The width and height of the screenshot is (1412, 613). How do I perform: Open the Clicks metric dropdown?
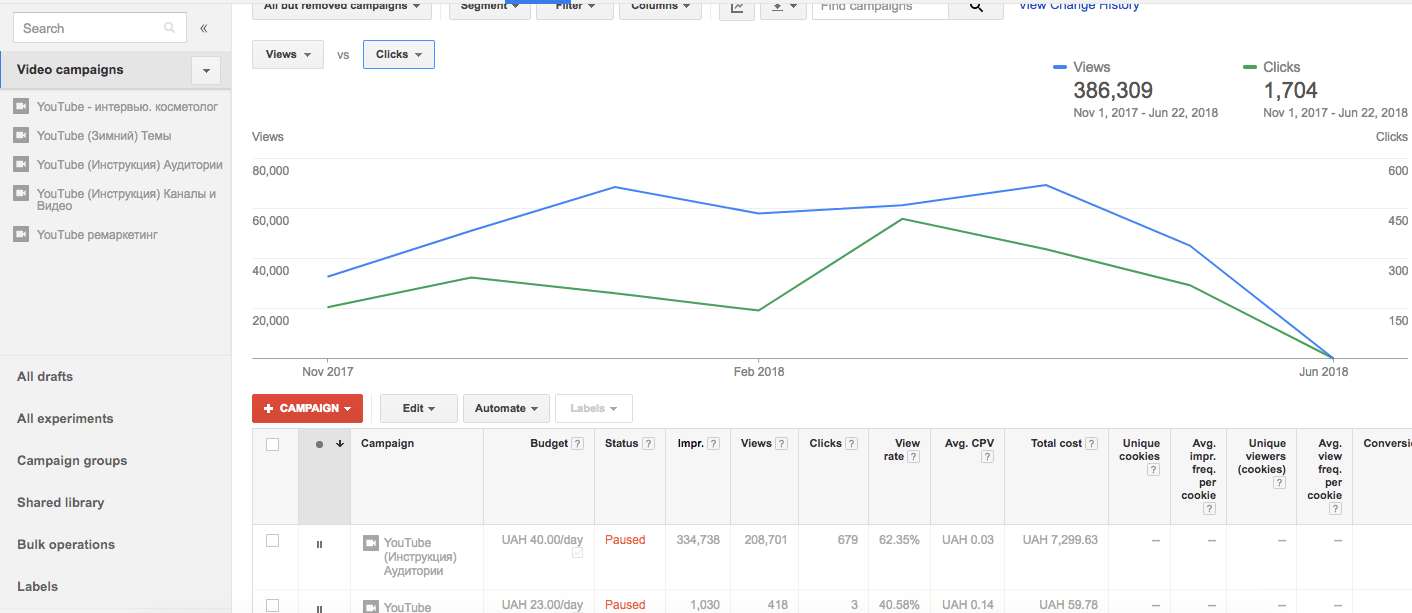point(398,54)
